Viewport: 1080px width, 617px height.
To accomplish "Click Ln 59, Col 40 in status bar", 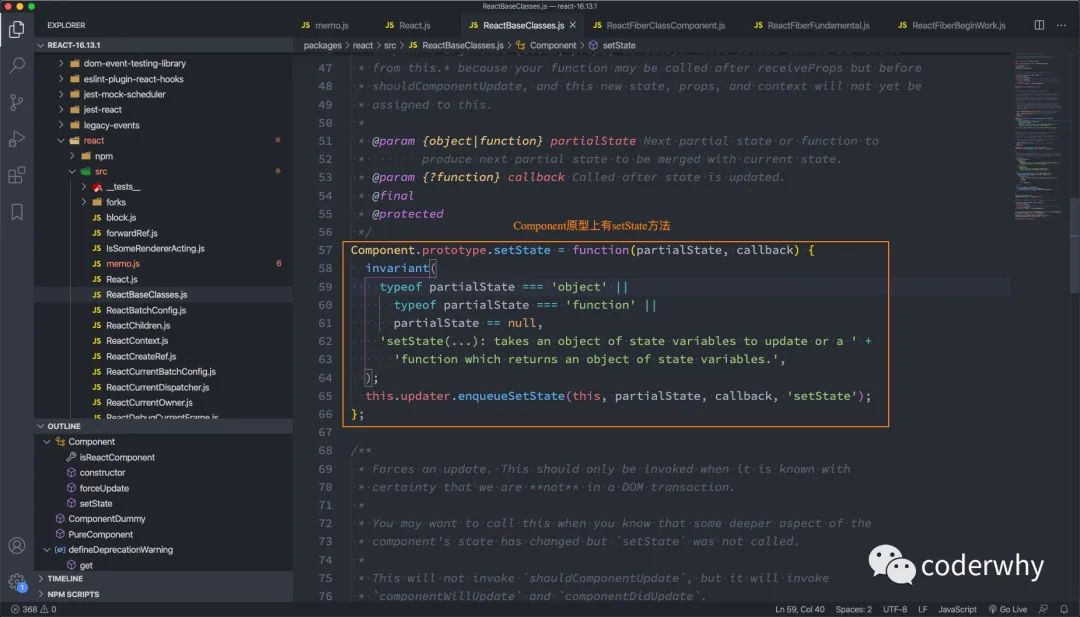I will pos(800,609).
